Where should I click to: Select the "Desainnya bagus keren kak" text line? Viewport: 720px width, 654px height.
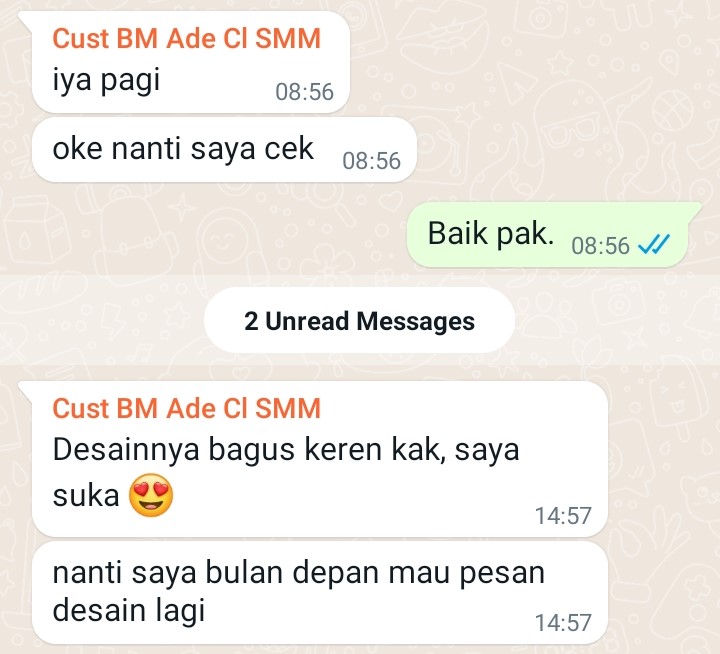click(286, 449)
